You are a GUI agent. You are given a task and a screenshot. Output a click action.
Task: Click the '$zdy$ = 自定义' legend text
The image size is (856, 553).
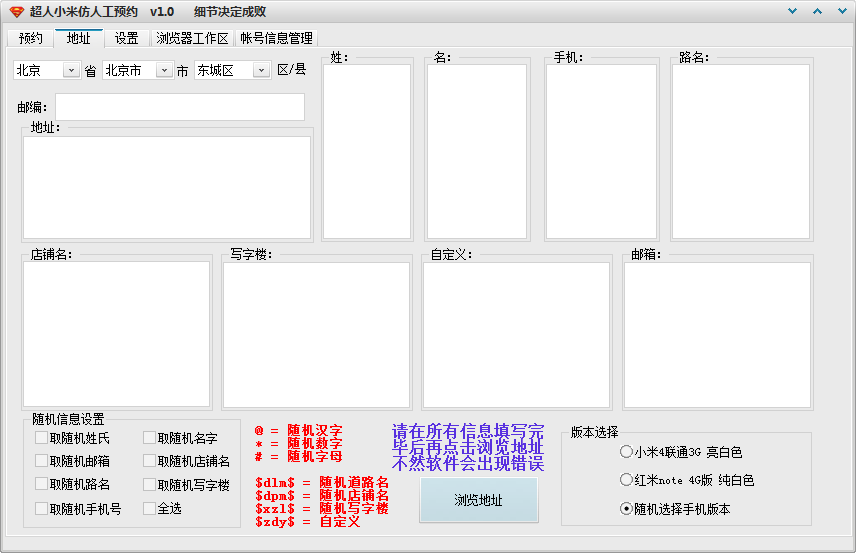click(307, 521)
